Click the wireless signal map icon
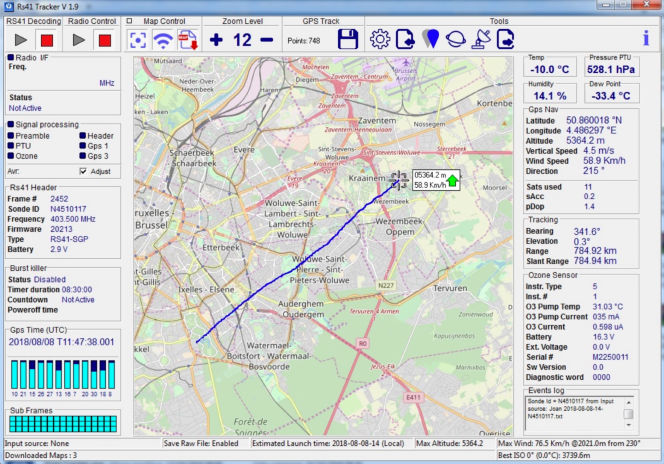Image resolution: width=664 pixels, height=464 pixels. tap(163, 39)
